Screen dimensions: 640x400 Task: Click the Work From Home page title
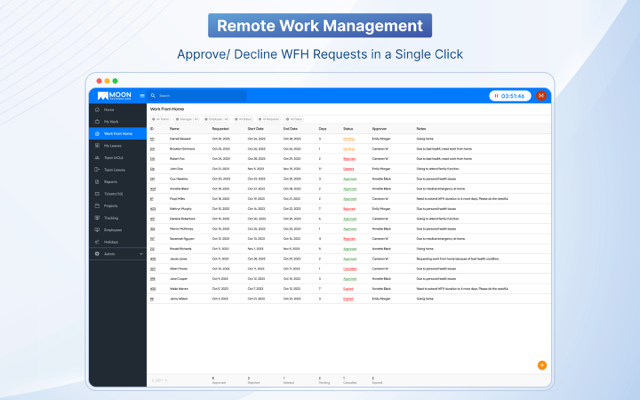tap(167, 109)
